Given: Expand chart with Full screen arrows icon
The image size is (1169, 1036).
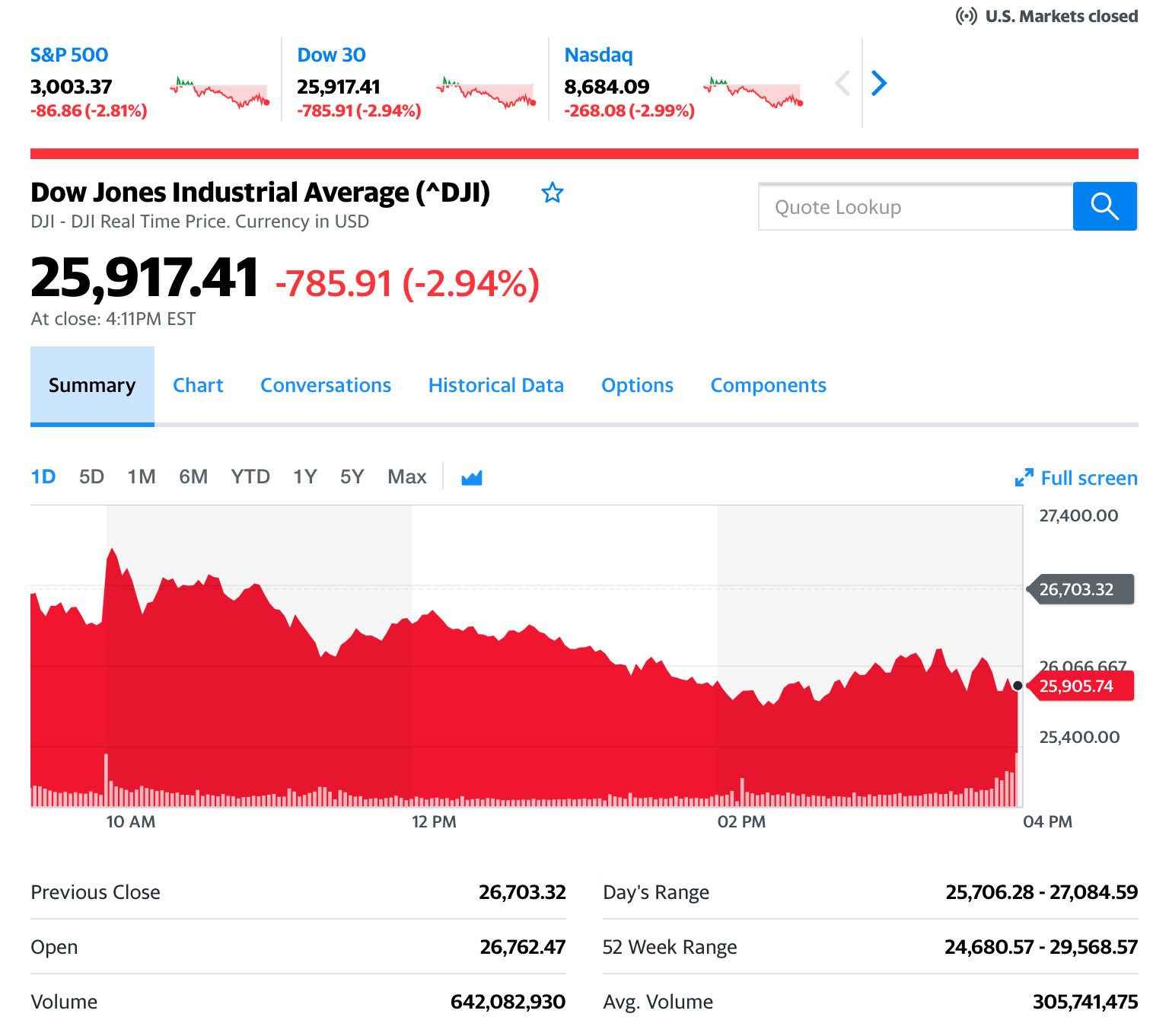Looking at the screenshot, I should tap(1024, 478).
